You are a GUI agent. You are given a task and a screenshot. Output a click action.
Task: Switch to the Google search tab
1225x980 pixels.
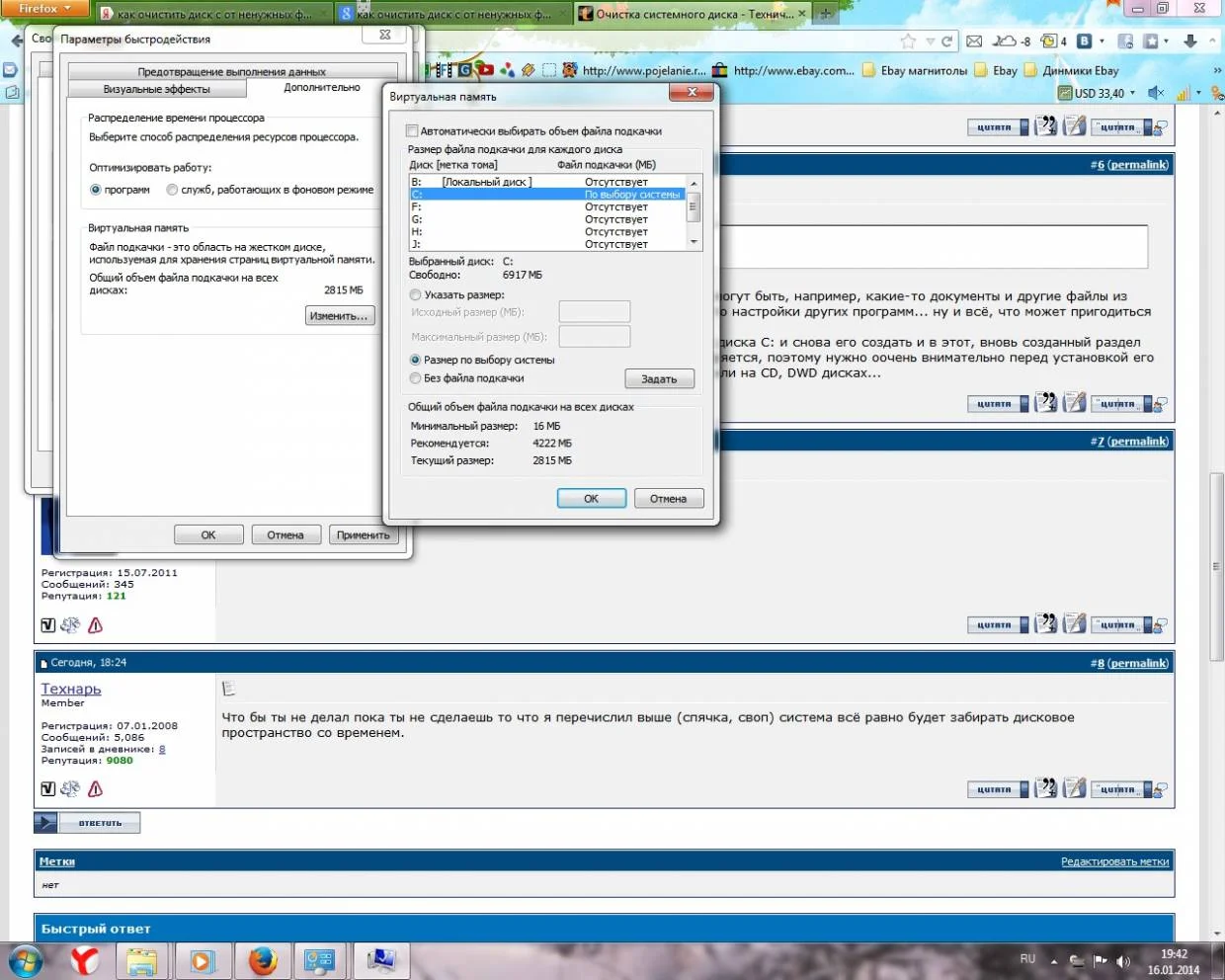453,14
